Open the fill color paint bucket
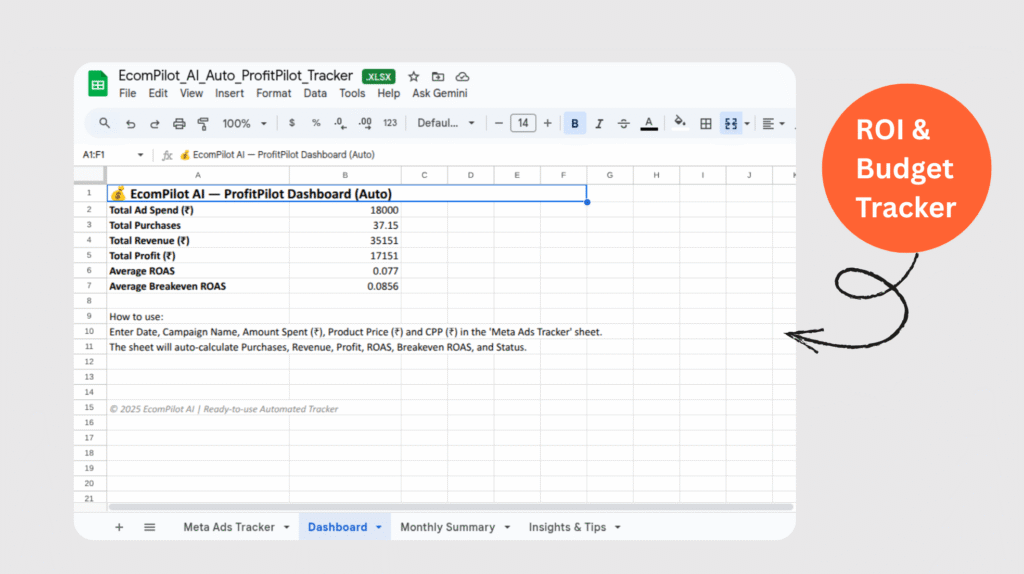1024x574 pixels. tap(680, 123)
